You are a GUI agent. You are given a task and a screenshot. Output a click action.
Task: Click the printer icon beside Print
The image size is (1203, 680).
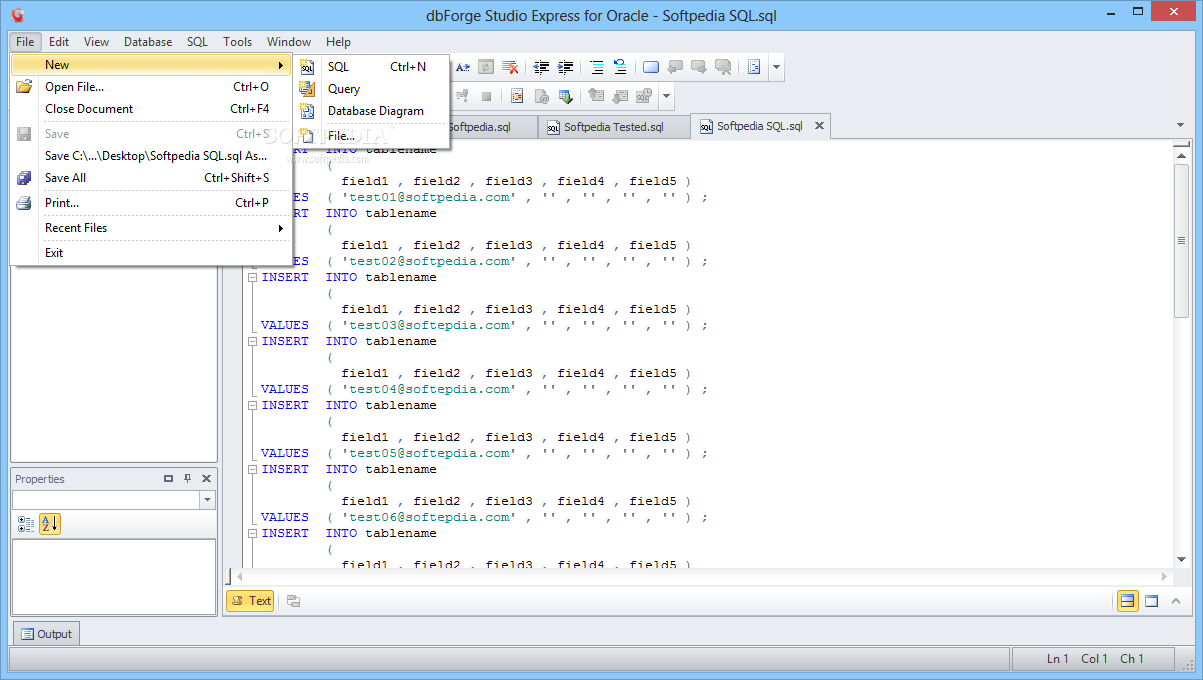pos(24,203)
